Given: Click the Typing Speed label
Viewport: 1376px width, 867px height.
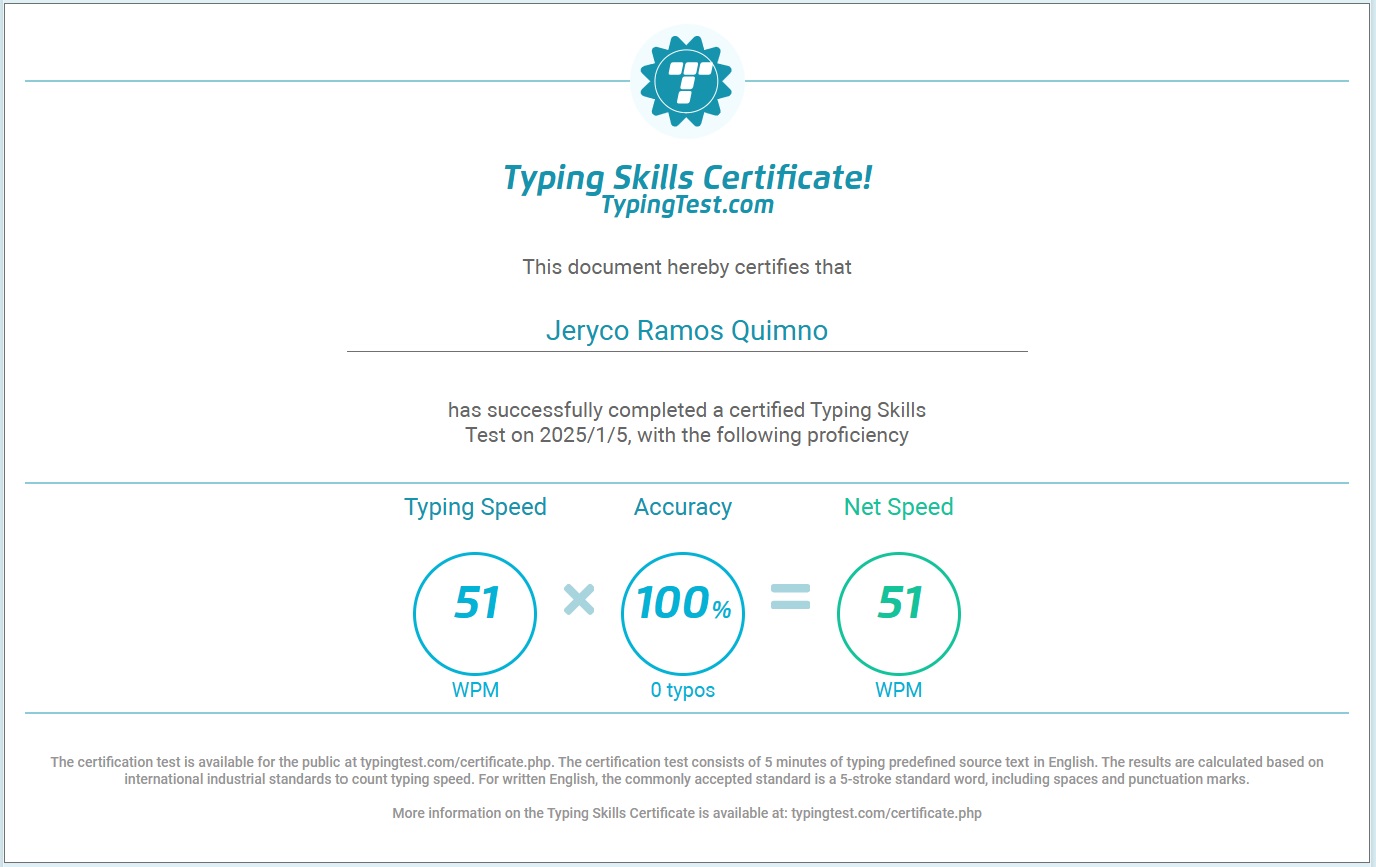Looking at the screenshot, I should [475, 507].
